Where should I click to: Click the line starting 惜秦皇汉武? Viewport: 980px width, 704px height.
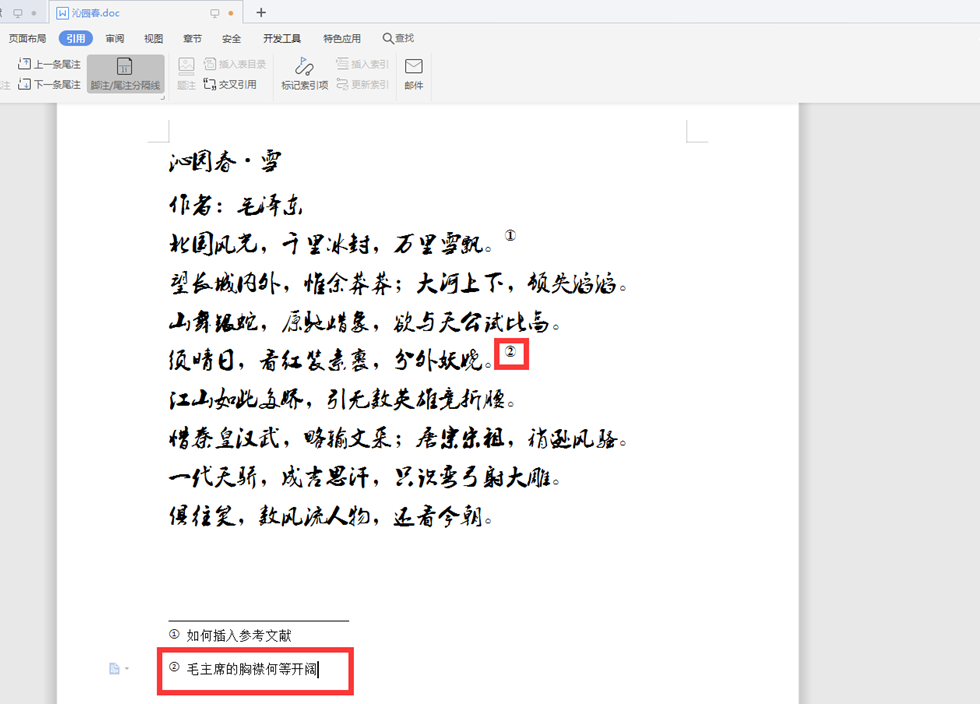[398, 438]
